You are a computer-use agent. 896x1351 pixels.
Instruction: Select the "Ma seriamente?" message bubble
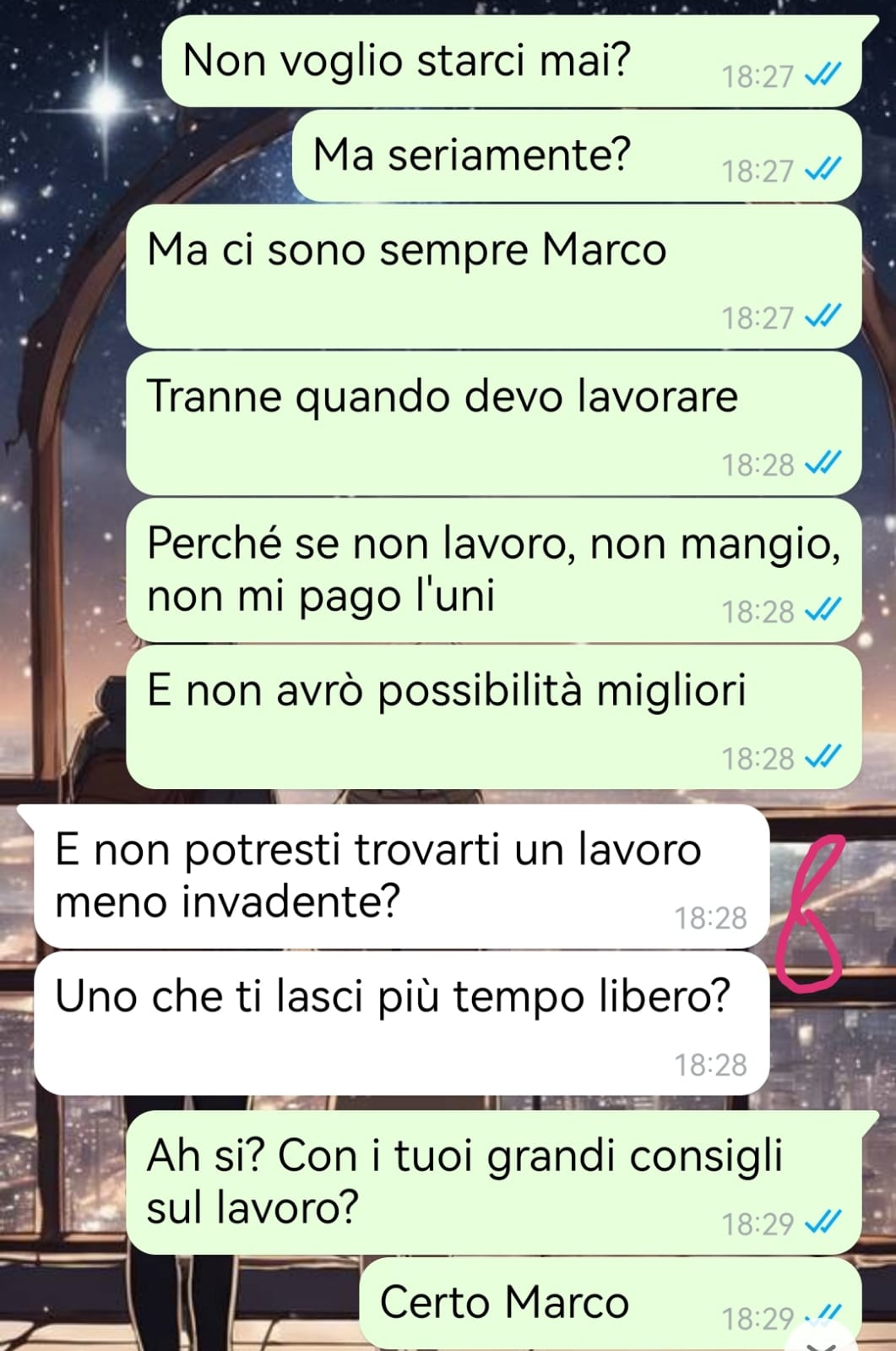(577, 155)
